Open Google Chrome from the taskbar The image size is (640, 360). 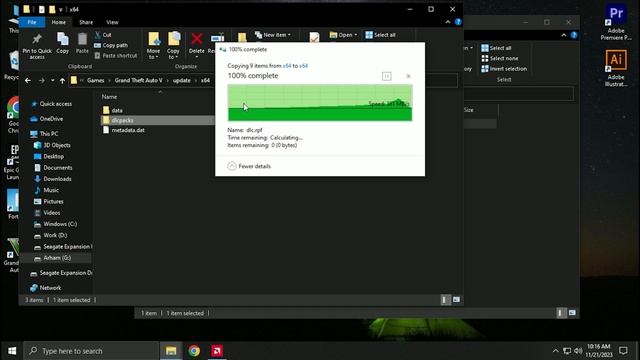click(x=194, y=351)
